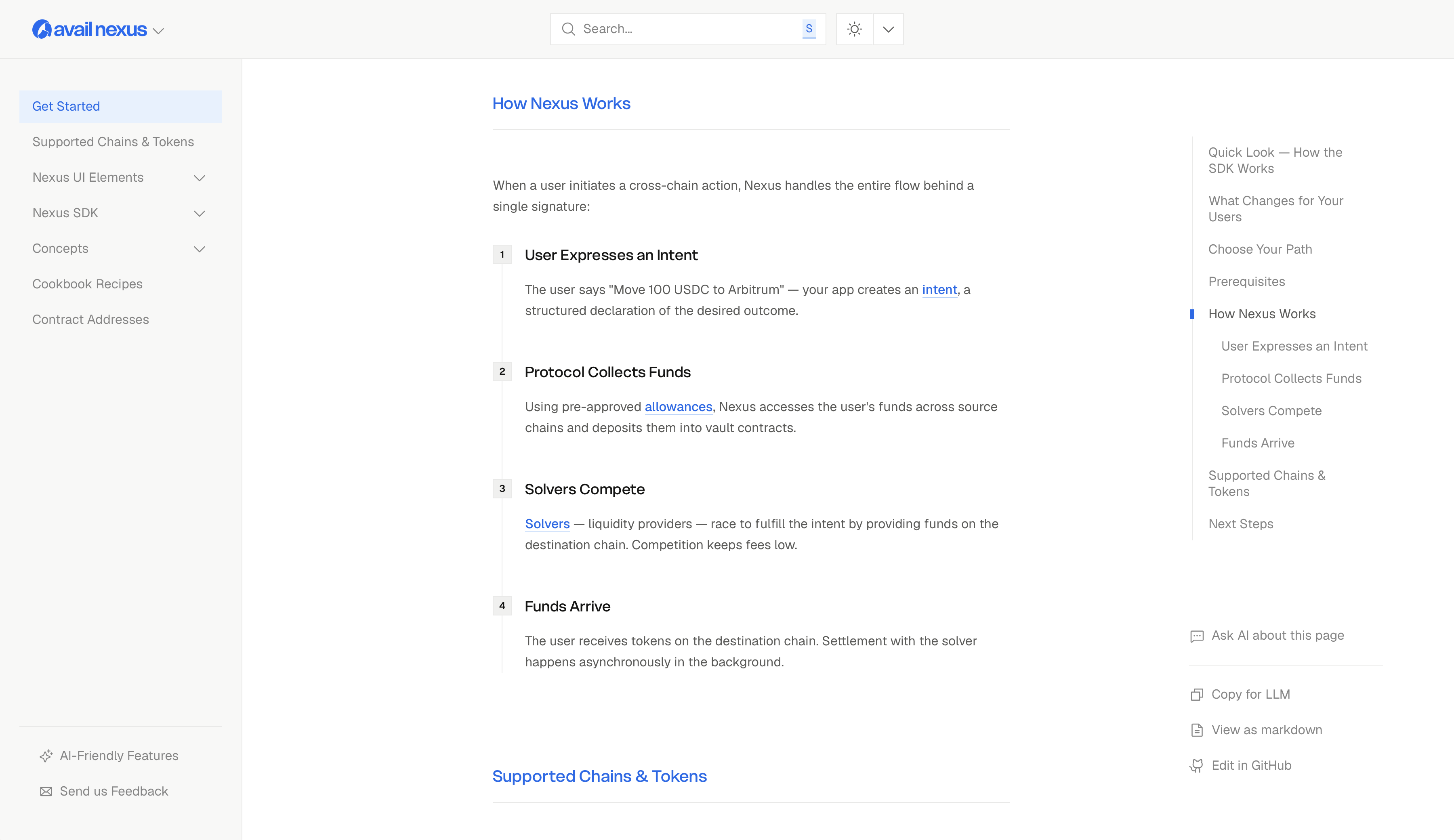
Task: Jump to Next Steps in contents
Action: [1240, 524]
